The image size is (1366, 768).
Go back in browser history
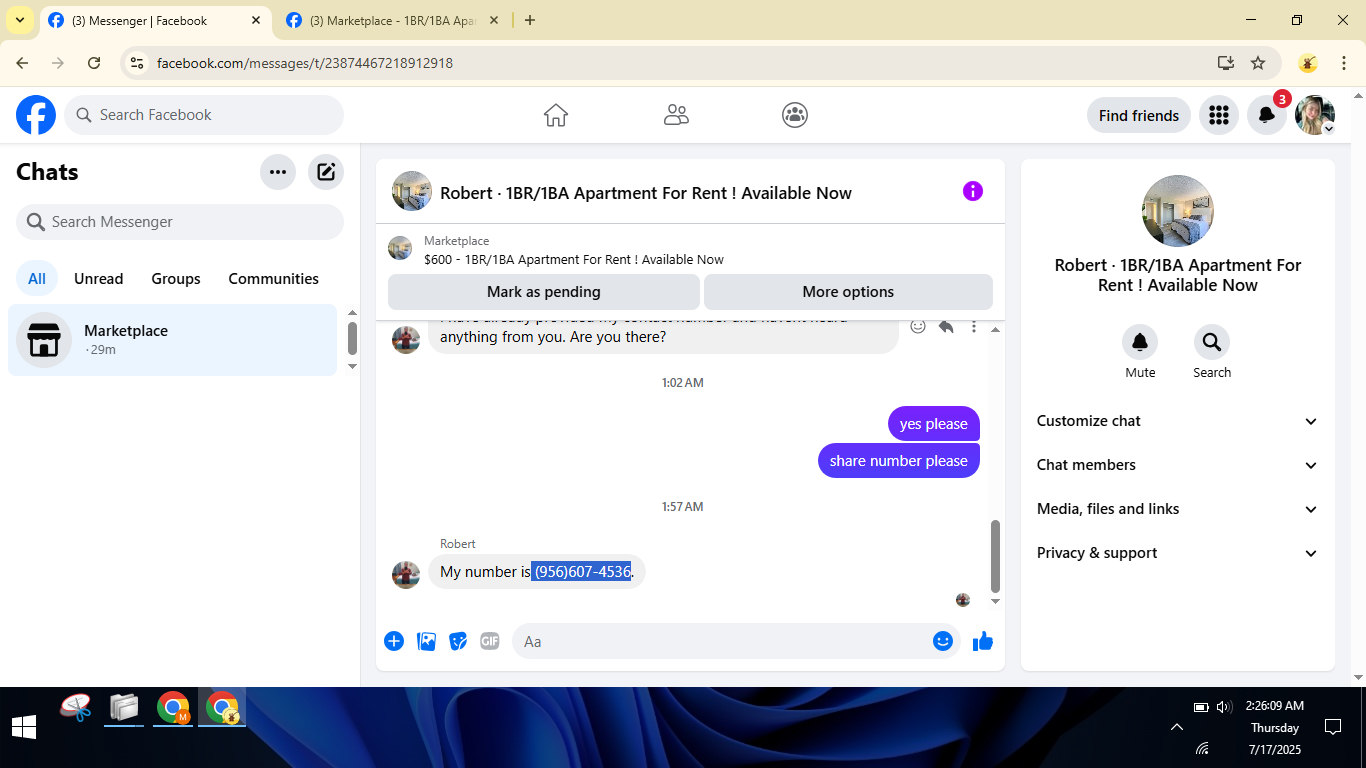[x=22, y=63]
